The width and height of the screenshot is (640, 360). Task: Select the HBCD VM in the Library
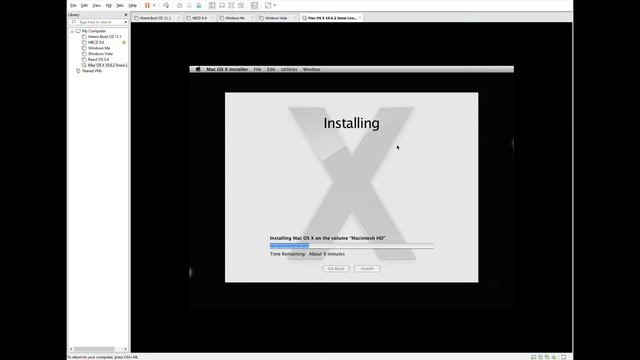point(96,42)
